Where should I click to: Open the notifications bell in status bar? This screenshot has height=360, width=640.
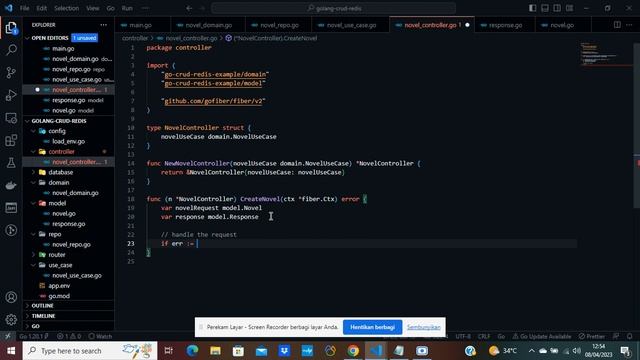(629, 336)
